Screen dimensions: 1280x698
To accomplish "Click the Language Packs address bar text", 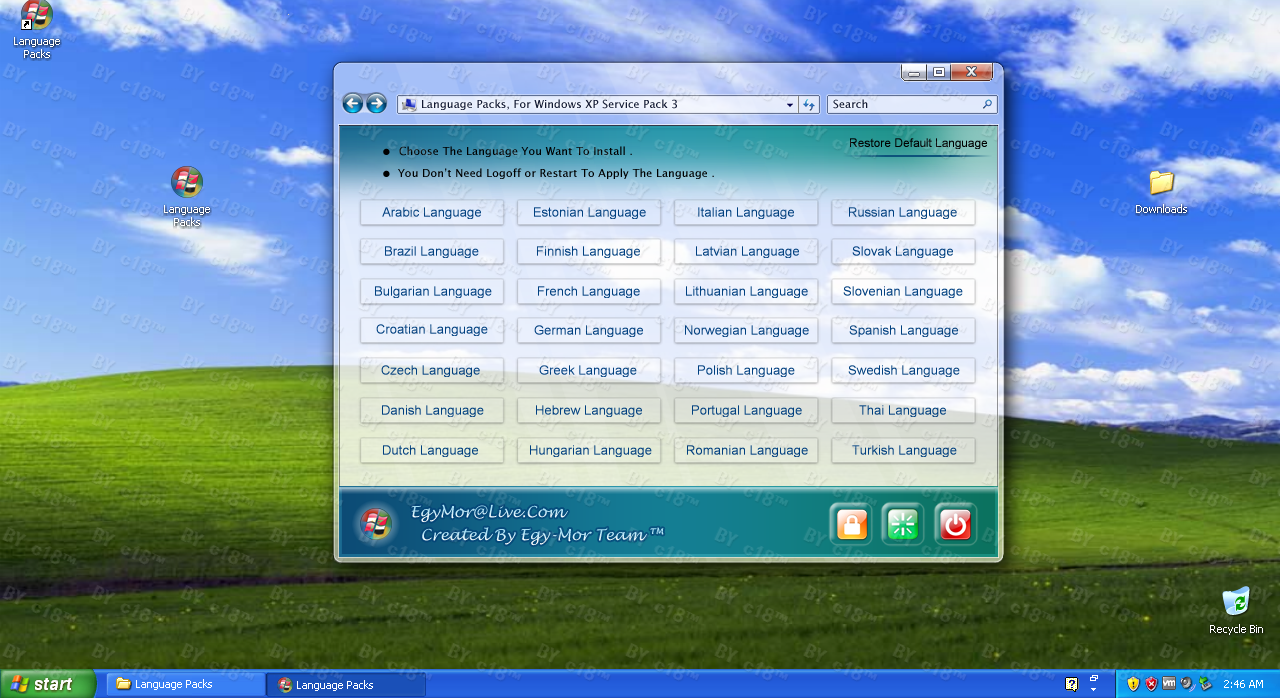I will tap(549, 104).
